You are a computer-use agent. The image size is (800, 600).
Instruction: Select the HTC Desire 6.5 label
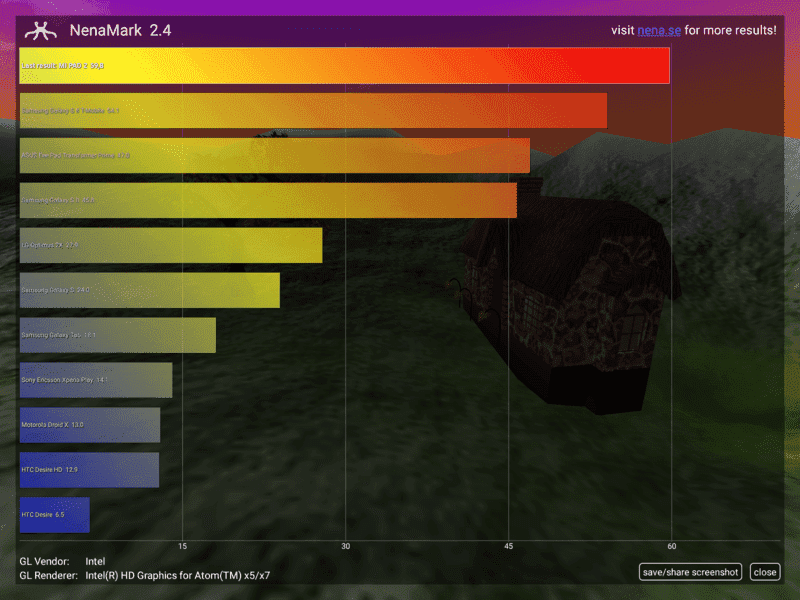[43, 514]
